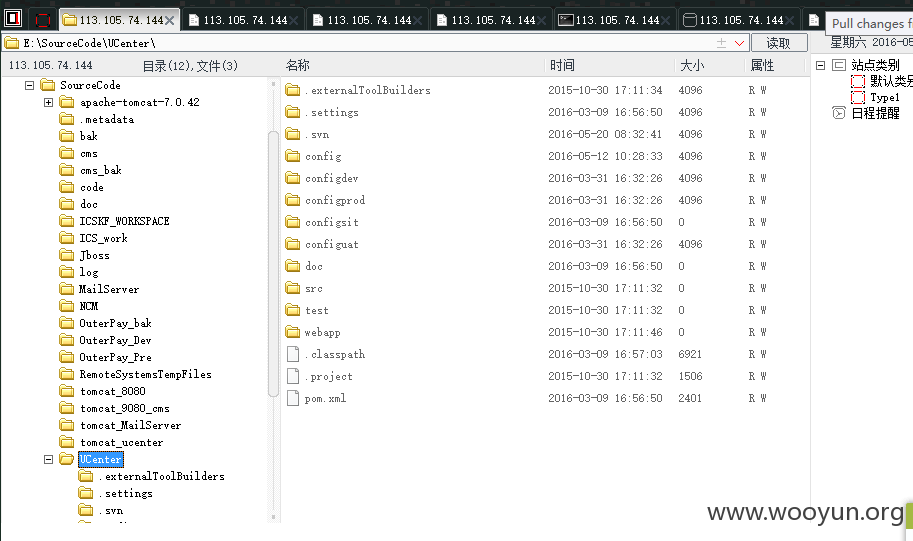The image size is (913, 541).
Task: Collapse the 站点类别 tree node
Action: coord(820,65)
